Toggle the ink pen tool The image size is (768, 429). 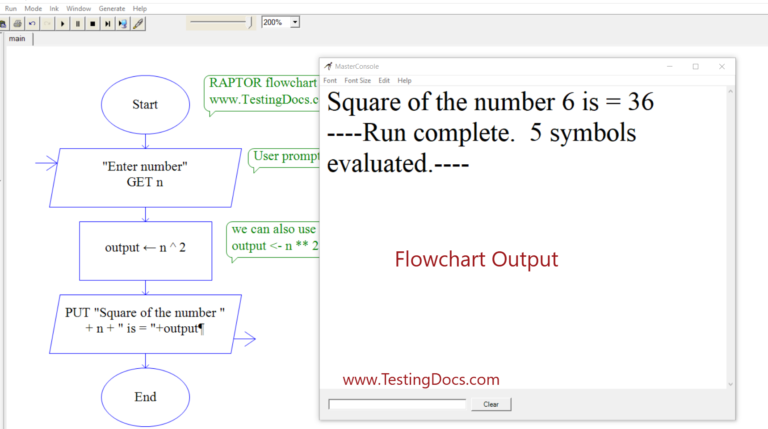pos(138,22)
